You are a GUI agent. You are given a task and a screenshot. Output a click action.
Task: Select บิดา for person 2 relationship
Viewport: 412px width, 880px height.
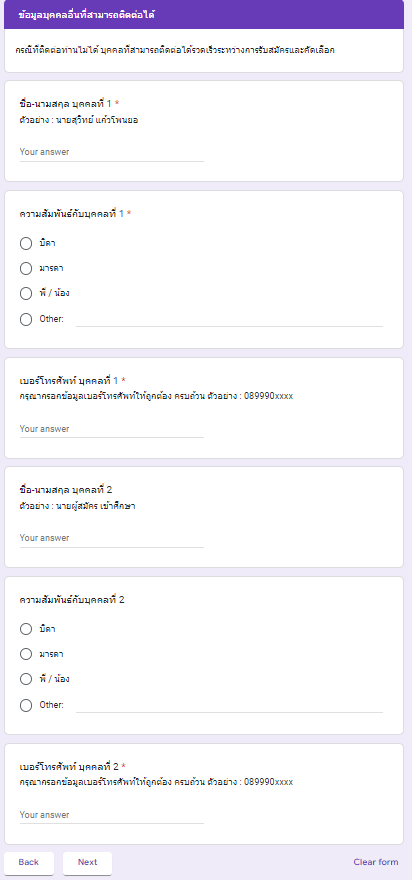[26, 629]
